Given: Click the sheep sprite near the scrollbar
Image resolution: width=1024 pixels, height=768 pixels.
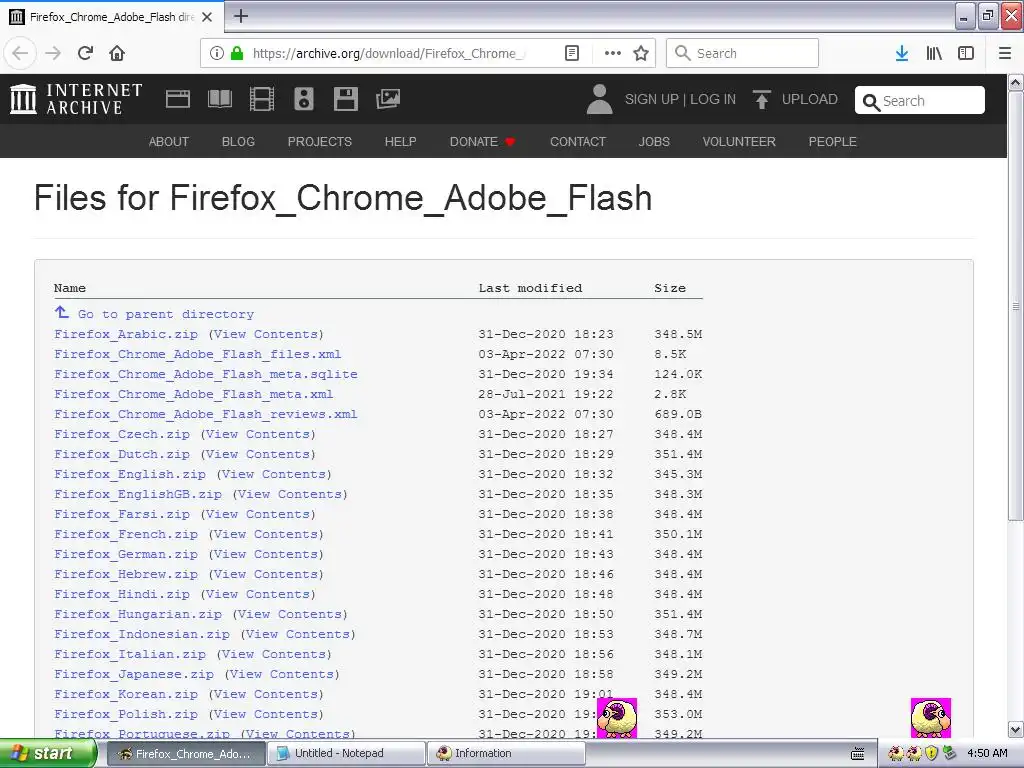Looking at the screenshot, I should pos(931,718).
